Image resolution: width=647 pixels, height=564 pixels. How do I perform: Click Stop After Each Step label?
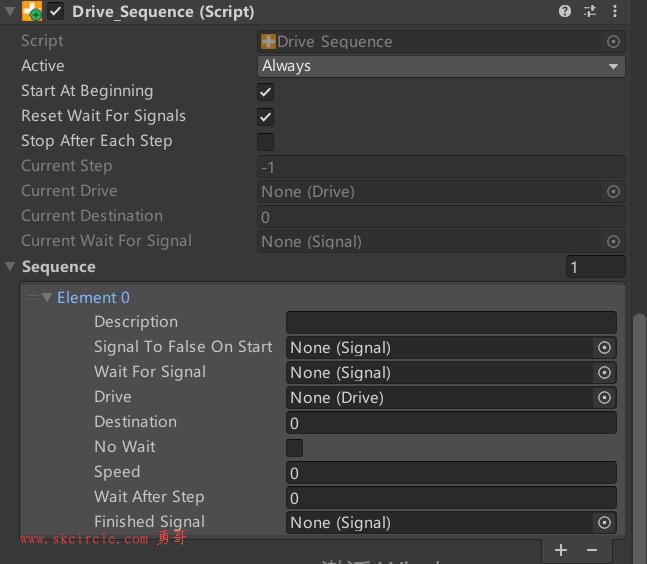[97, 141]
